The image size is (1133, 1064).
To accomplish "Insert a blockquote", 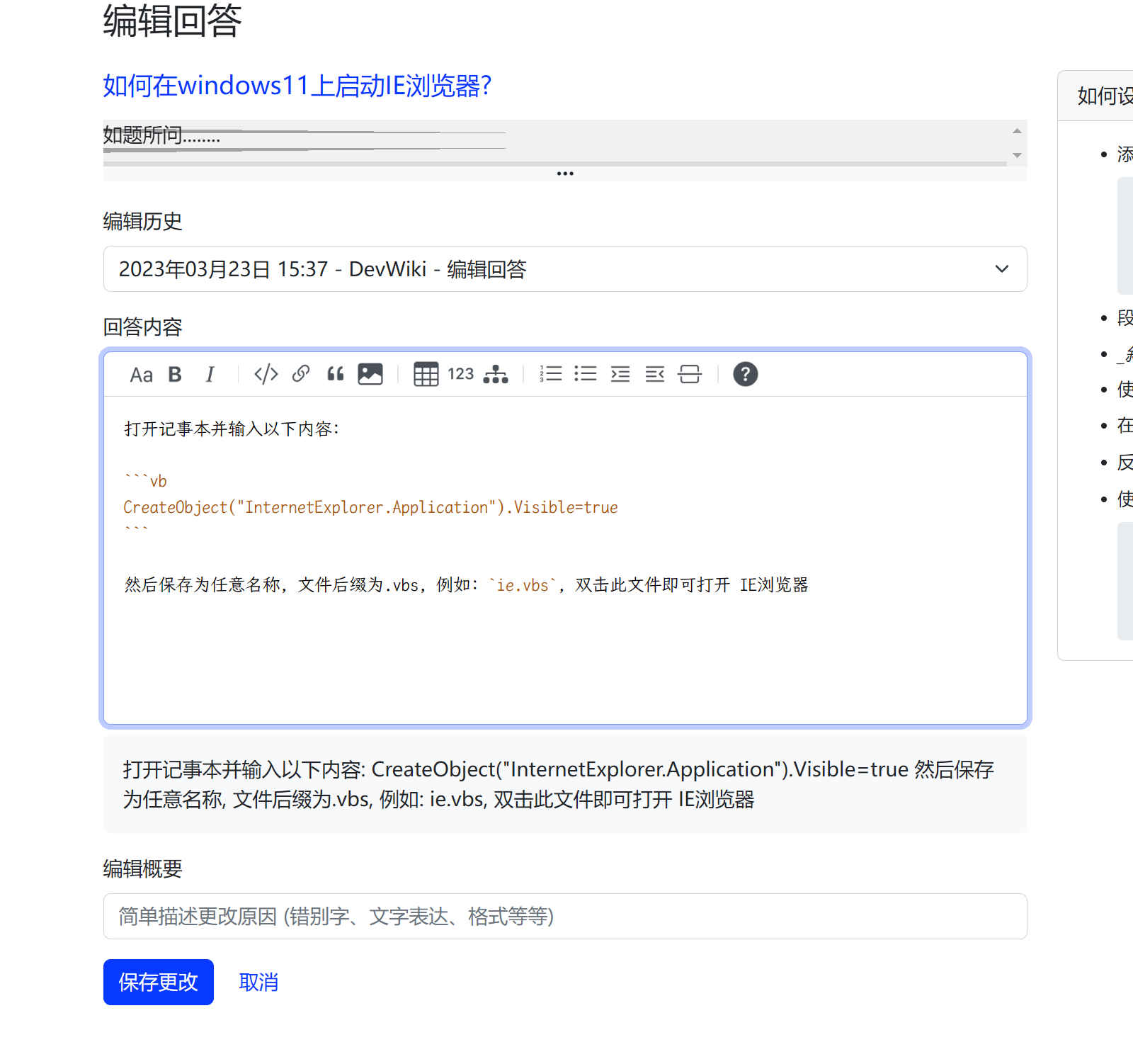I will pyautogui.click(x=335, y=374).
